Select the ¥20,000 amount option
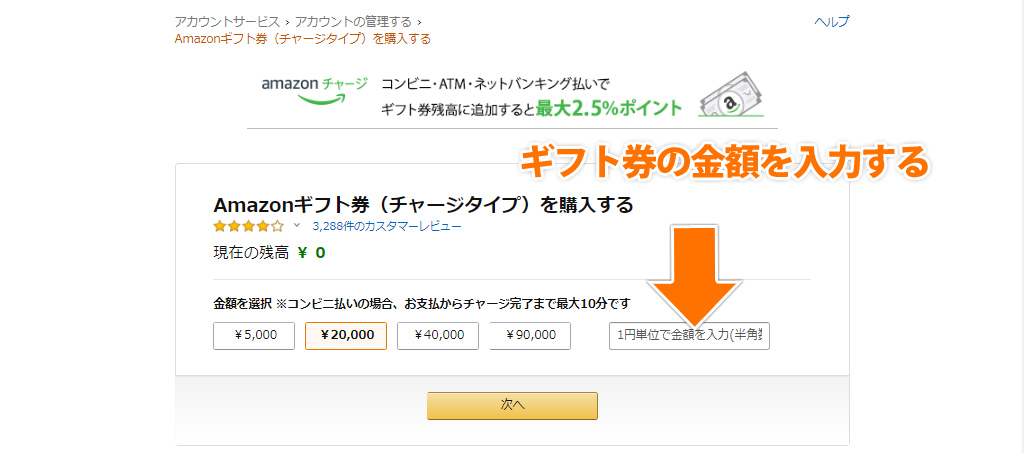1024x456 pixels. click(x=346, y=336)
